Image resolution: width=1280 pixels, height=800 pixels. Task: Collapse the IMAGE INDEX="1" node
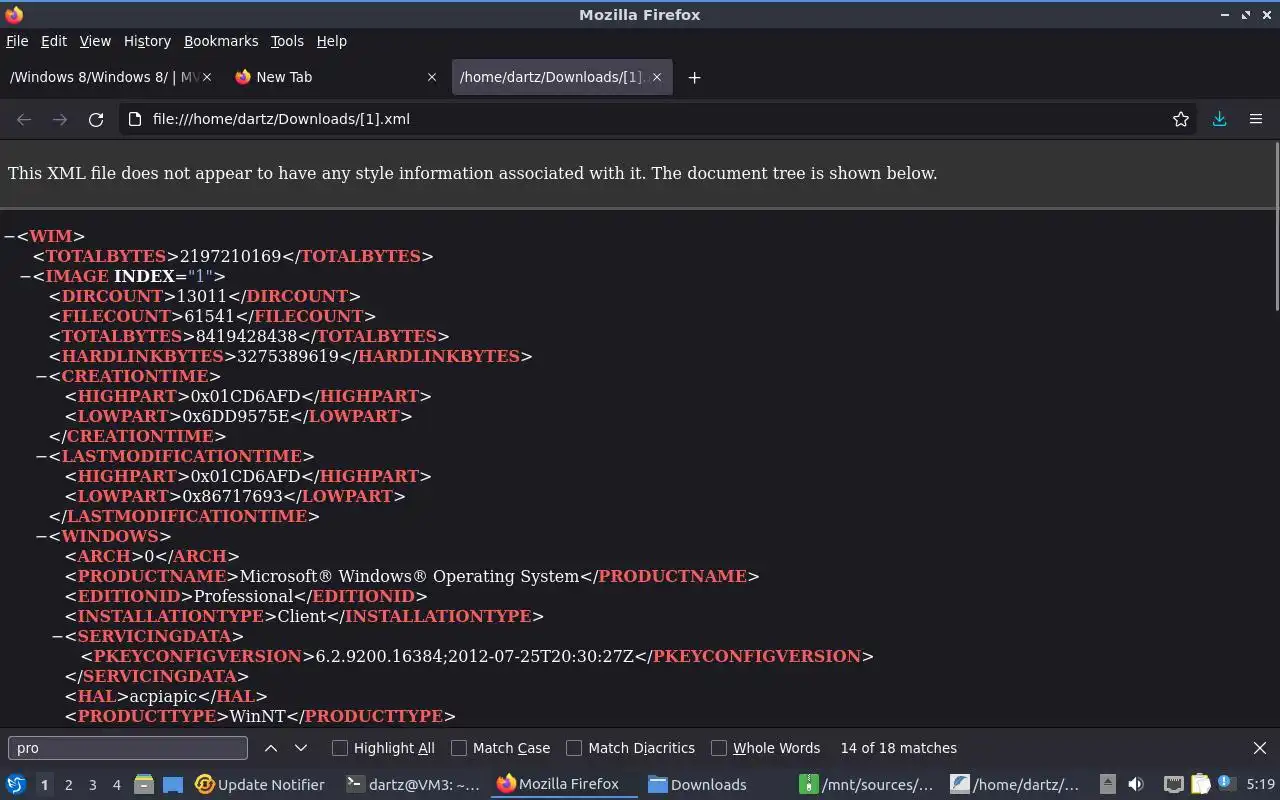point(25,276)
